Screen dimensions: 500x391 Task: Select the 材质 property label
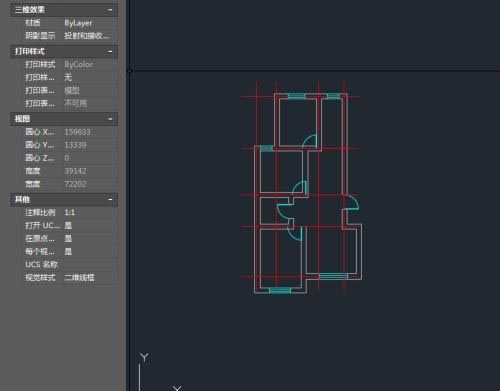33,23
